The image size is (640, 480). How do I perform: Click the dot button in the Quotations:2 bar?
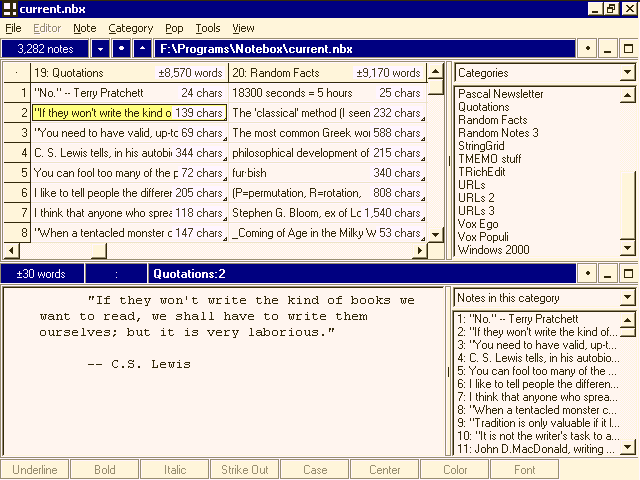pos(588,273)
